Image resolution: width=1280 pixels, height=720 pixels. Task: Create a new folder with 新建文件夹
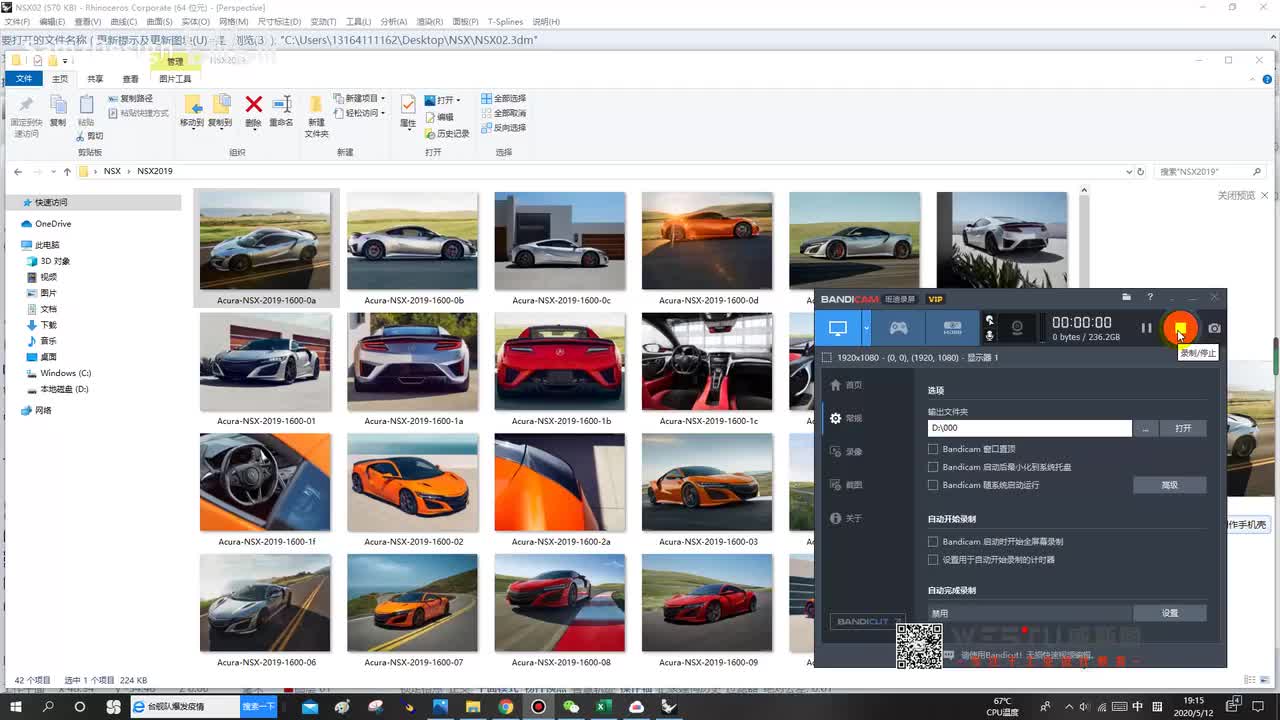(316, 117)
